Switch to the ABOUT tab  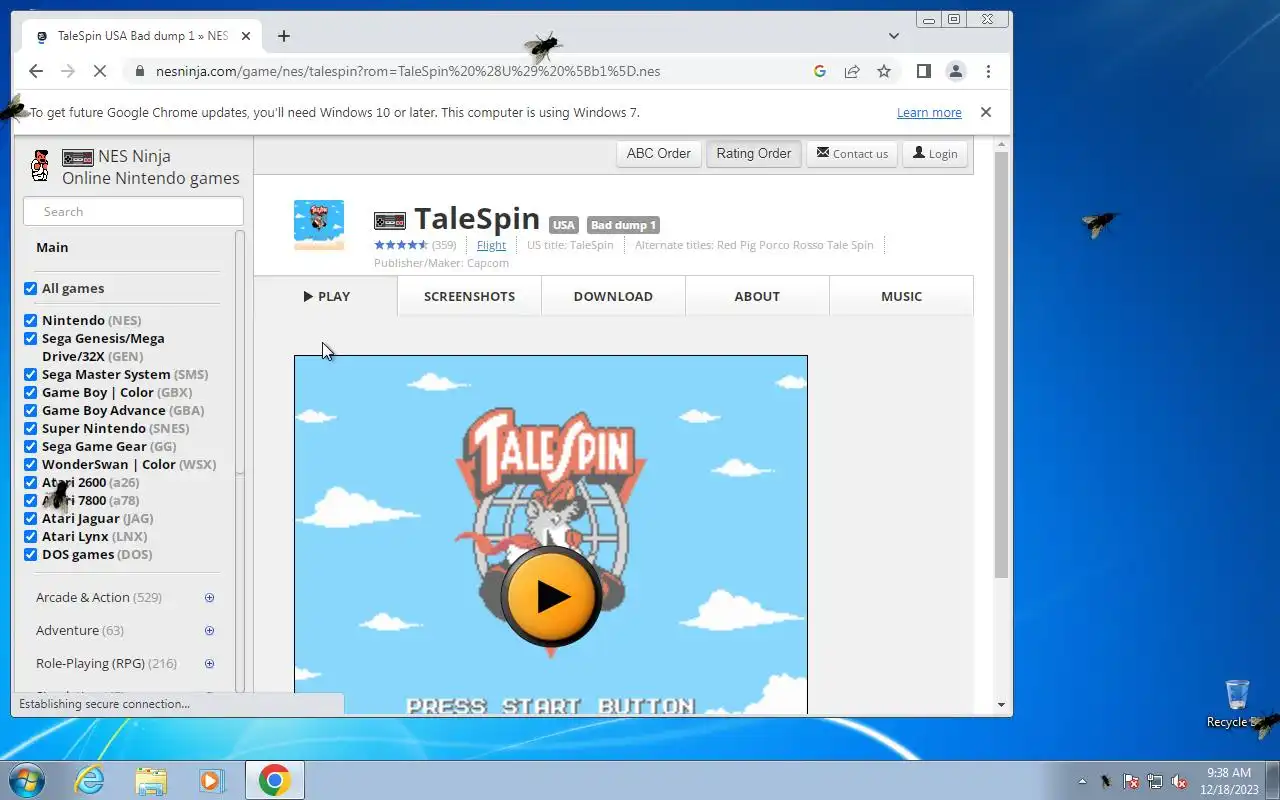[757, 296]
